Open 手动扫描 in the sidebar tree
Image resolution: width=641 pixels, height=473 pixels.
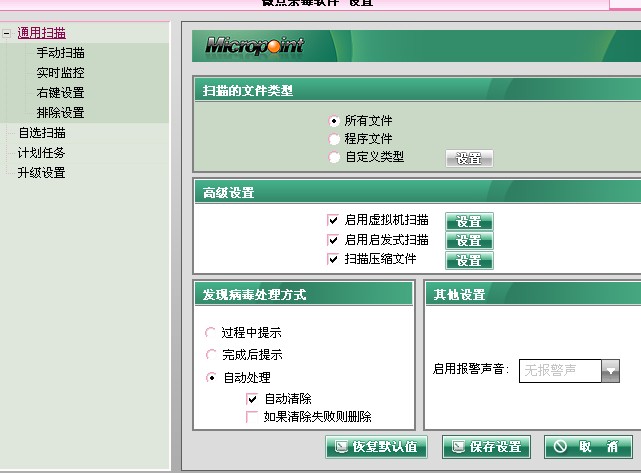(x=60, y=53)
